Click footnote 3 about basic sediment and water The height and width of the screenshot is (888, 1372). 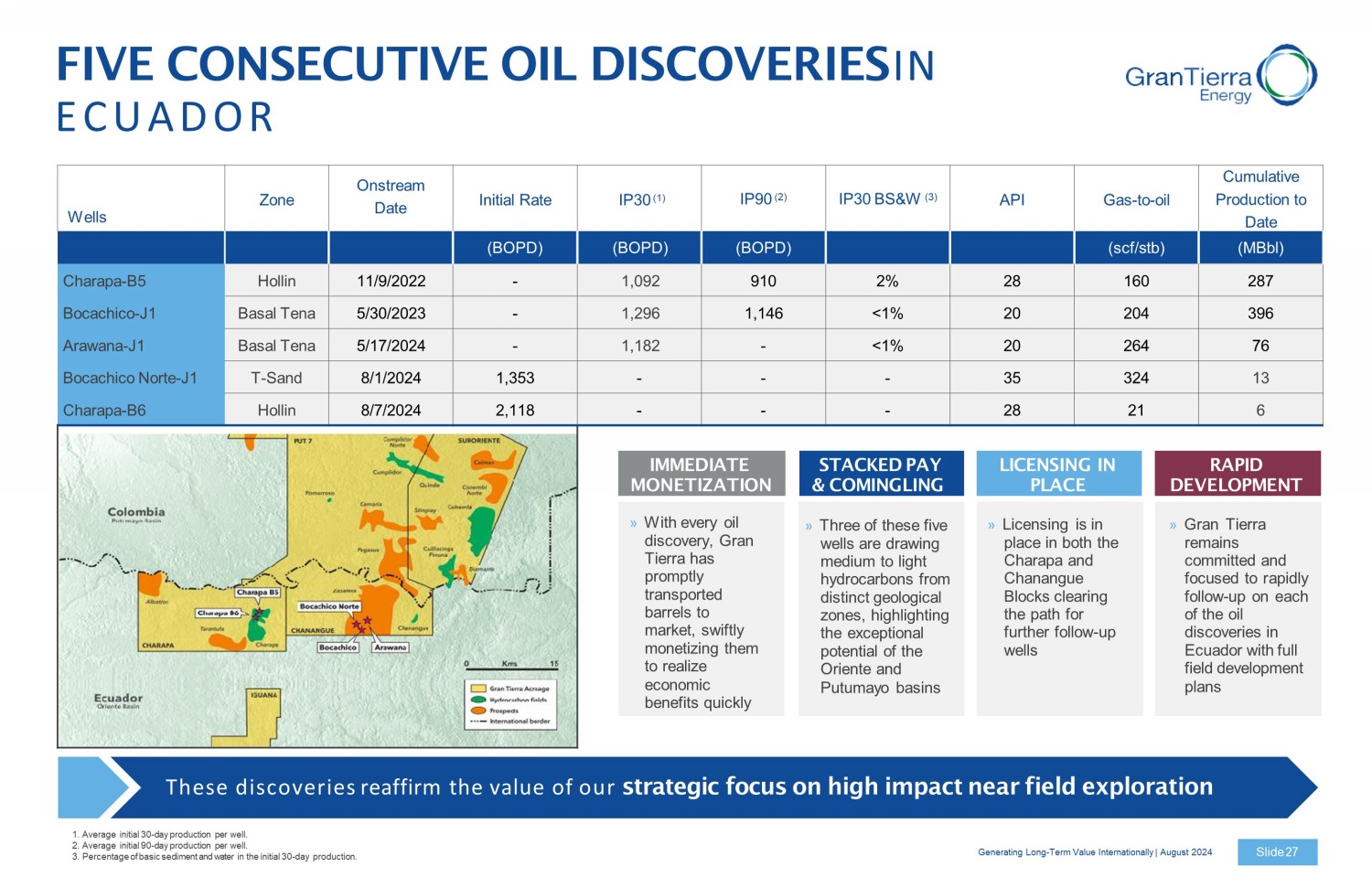tap(214, 857)
